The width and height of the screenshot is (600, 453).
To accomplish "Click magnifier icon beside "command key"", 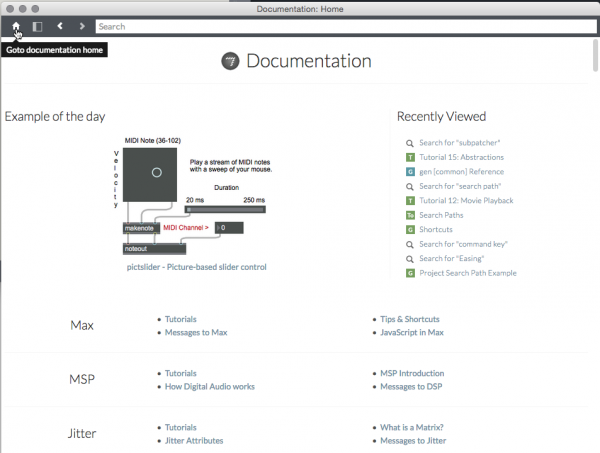I will pyautogui.click(x=410, y=244).
